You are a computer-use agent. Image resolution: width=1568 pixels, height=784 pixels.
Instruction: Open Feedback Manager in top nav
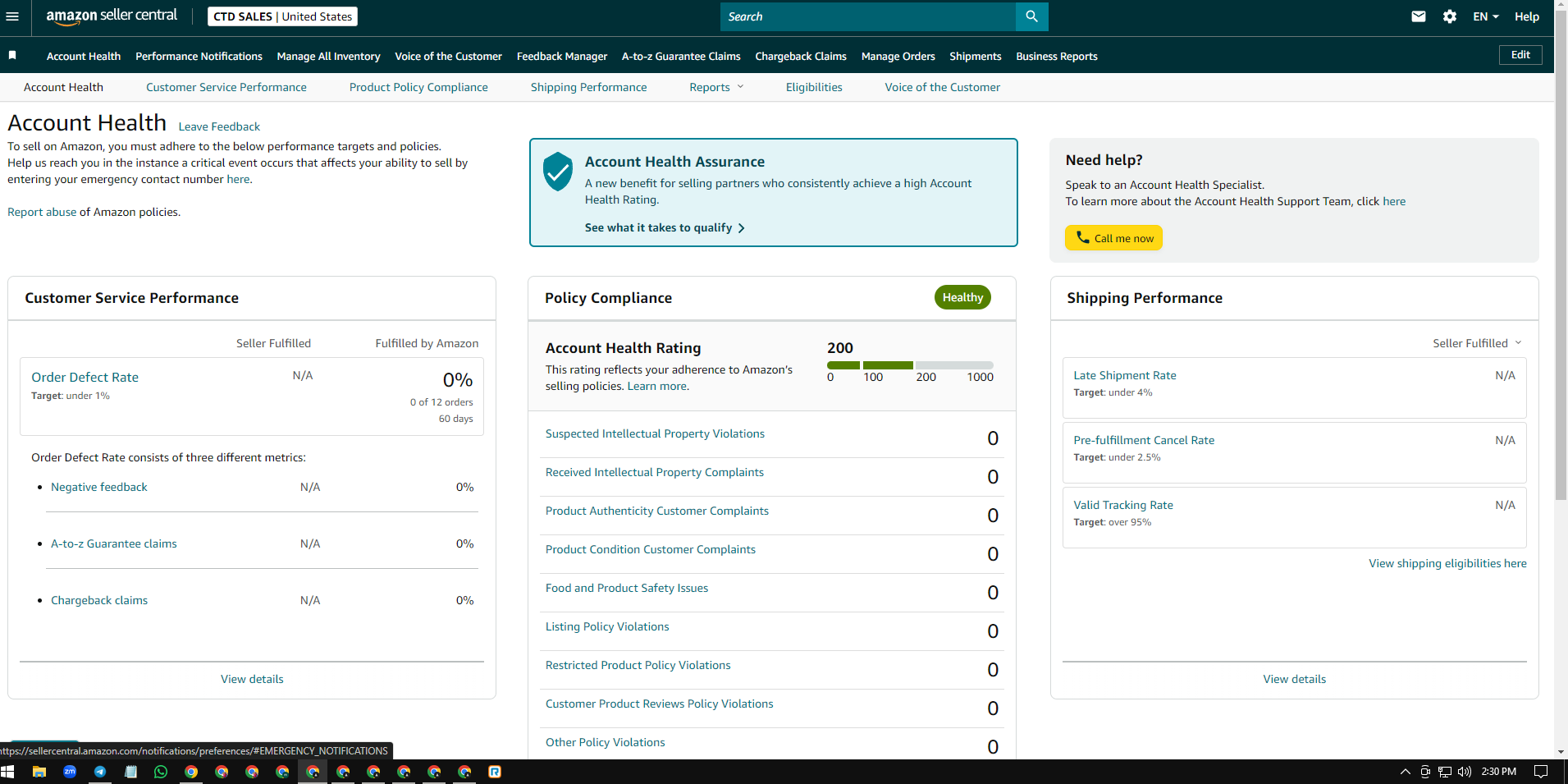click(x=562, y=56)
